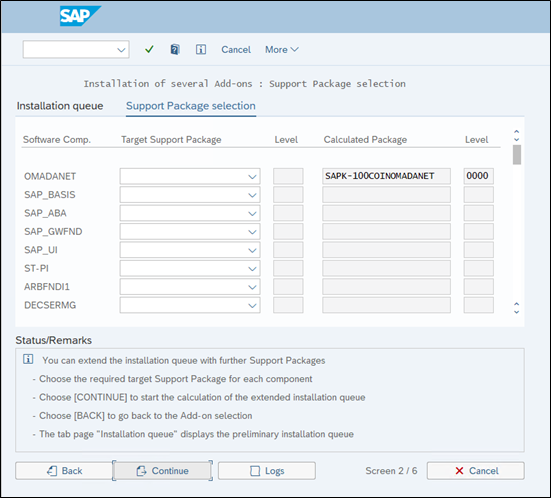Open the More menu

[282, 50]
